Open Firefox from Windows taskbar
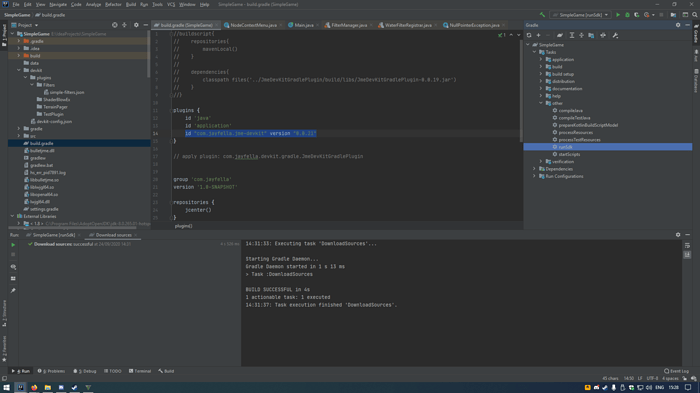 34,388
